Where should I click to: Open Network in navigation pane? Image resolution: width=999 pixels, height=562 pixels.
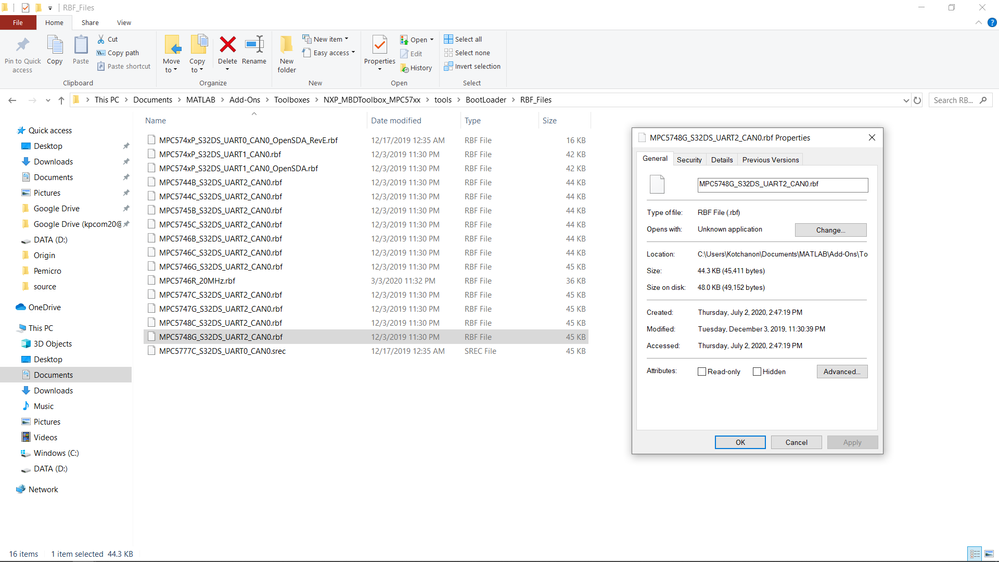43,489
